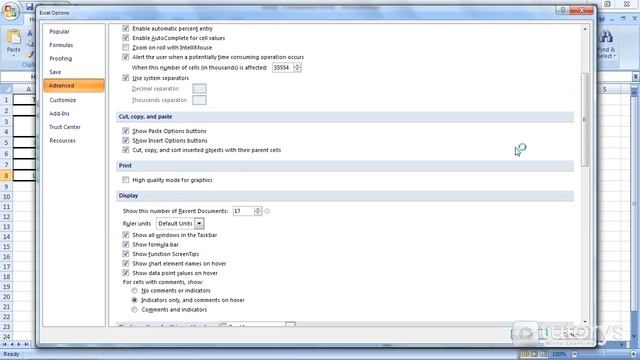Select Indicators only, and comments on hover

(134, 300)
